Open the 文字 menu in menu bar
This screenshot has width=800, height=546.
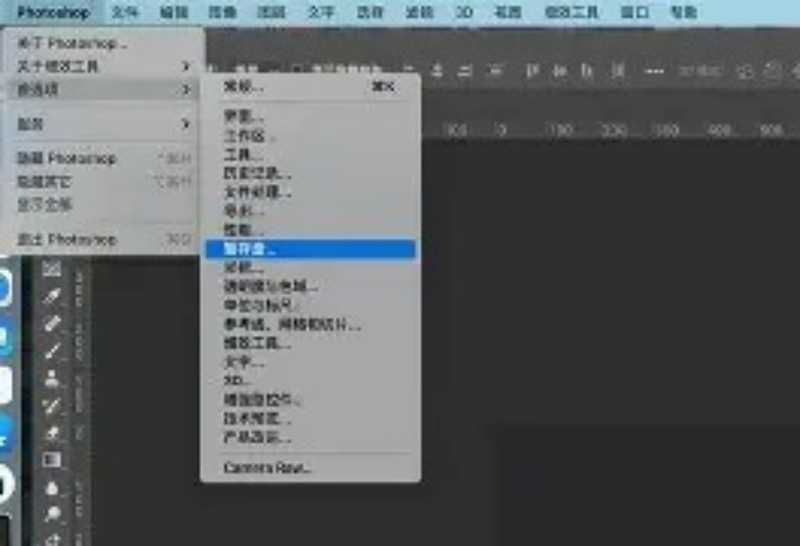click(x=320, y=12)
